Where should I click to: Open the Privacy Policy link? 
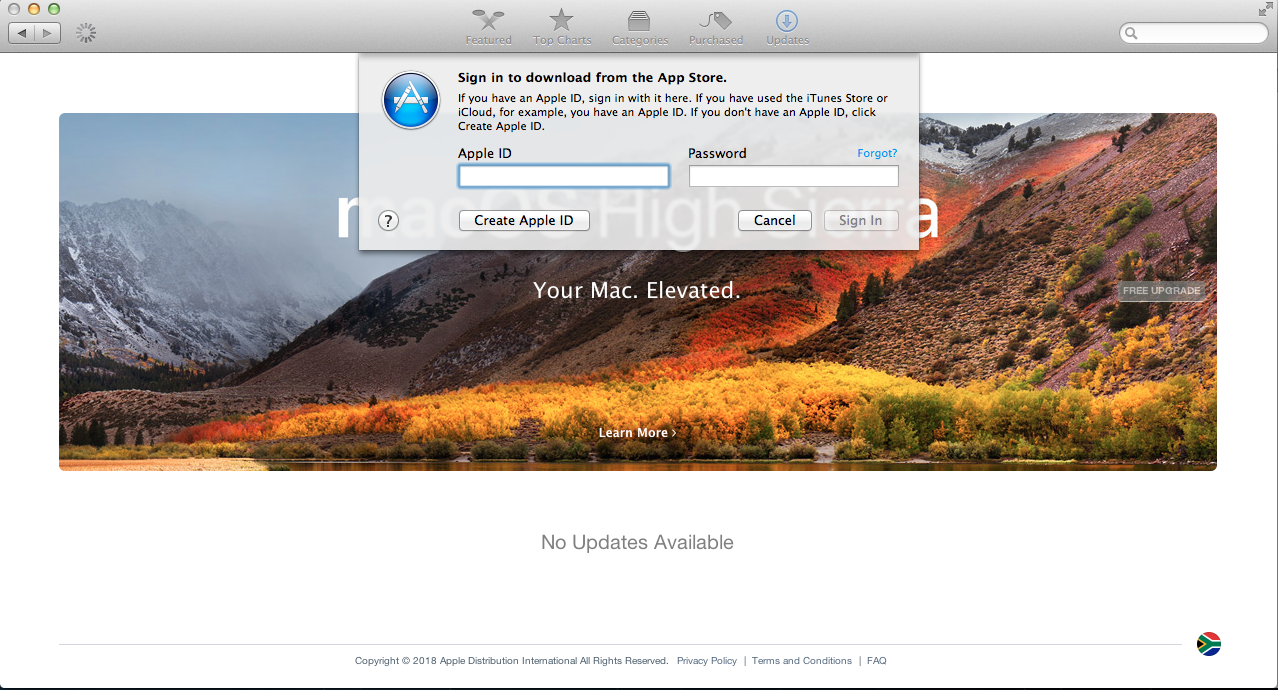point(707,661)
